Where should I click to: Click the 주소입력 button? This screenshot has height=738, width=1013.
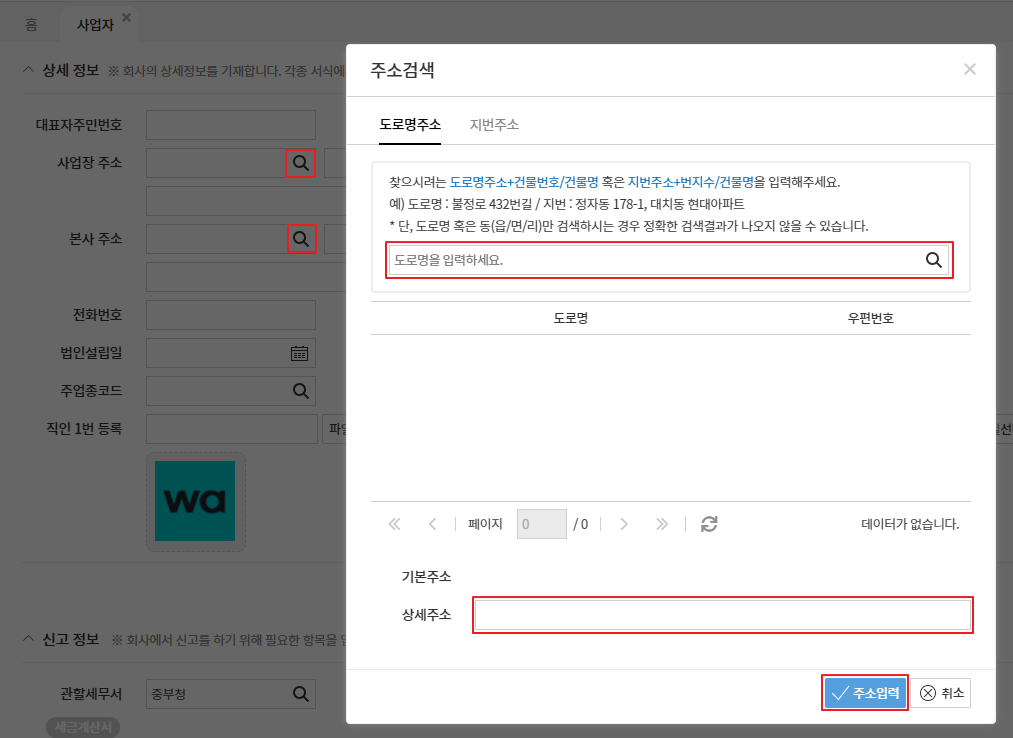[866, 693]
